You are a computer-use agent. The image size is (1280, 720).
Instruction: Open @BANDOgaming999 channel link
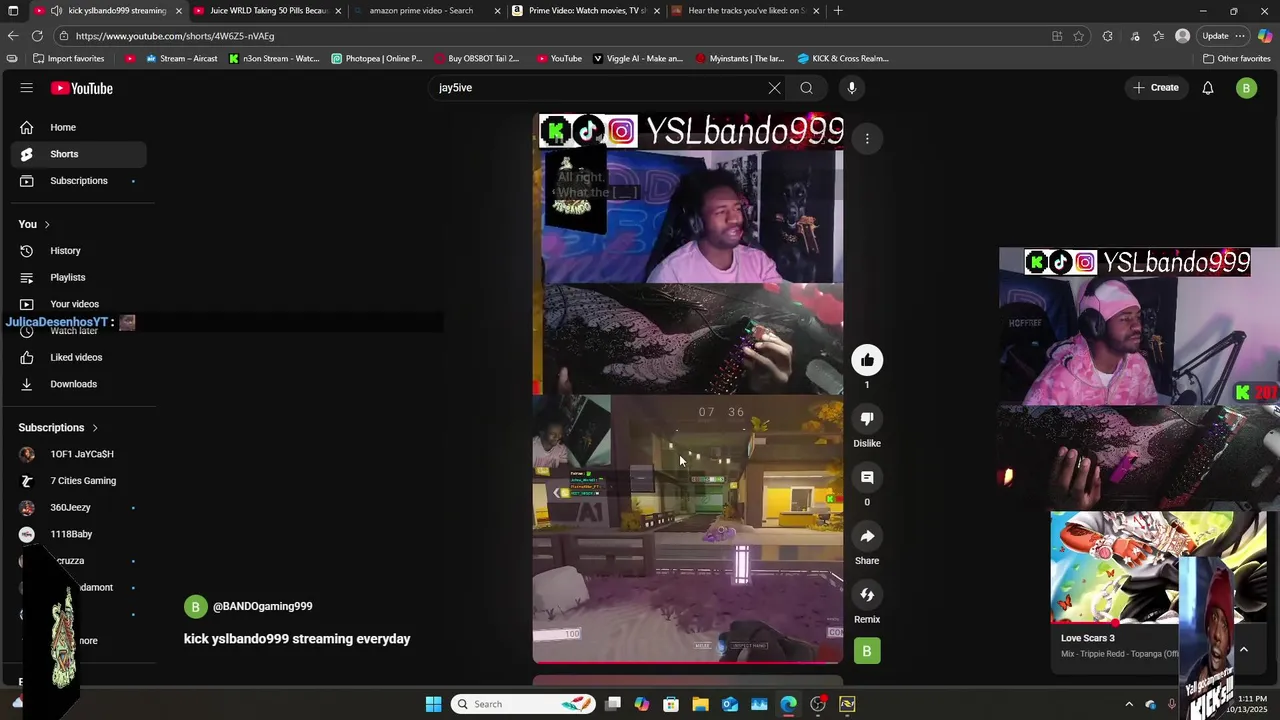(x=262, y=606)
